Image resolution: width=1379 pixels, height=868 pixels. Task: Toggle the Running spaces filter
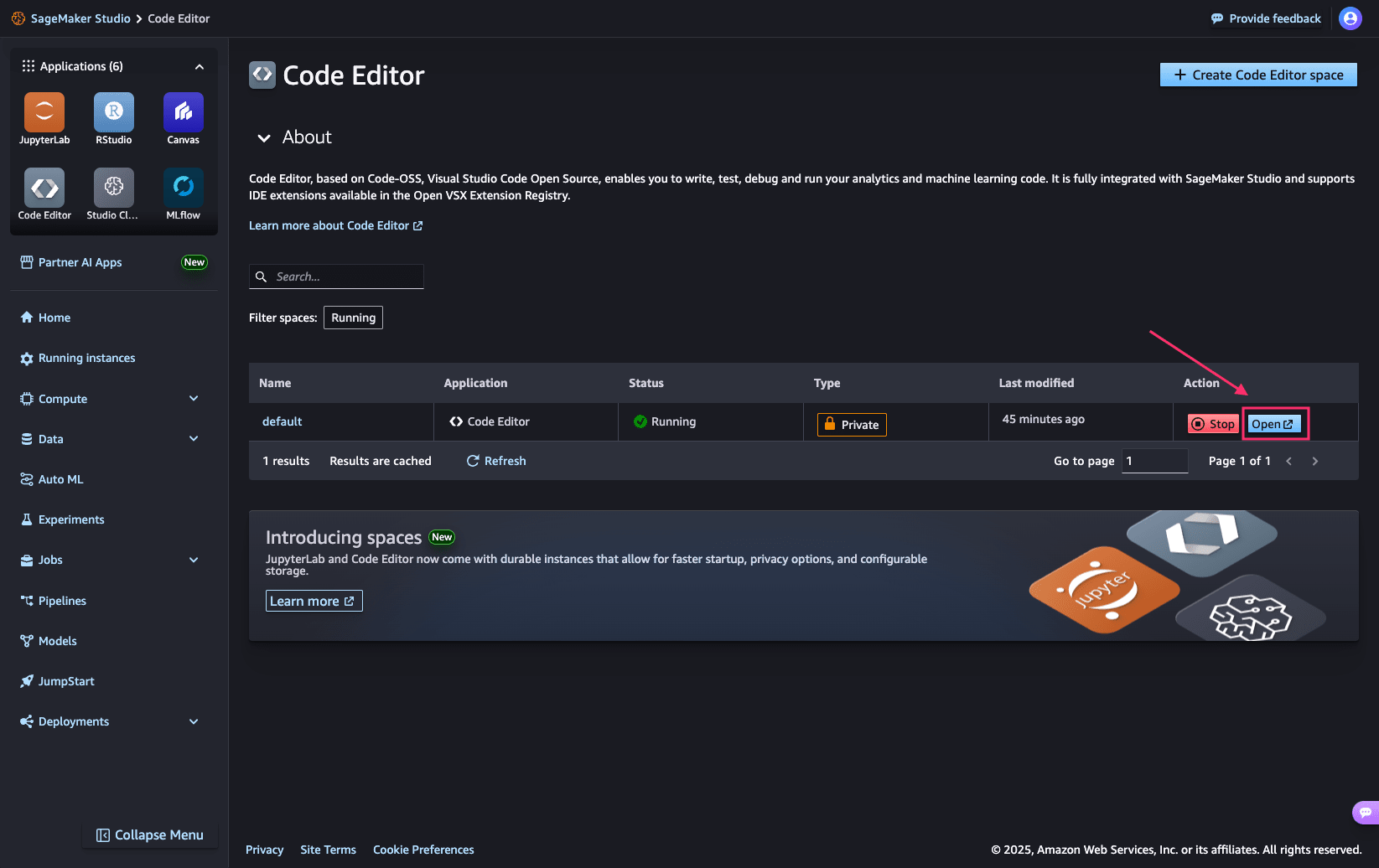(x=353, y=318)
